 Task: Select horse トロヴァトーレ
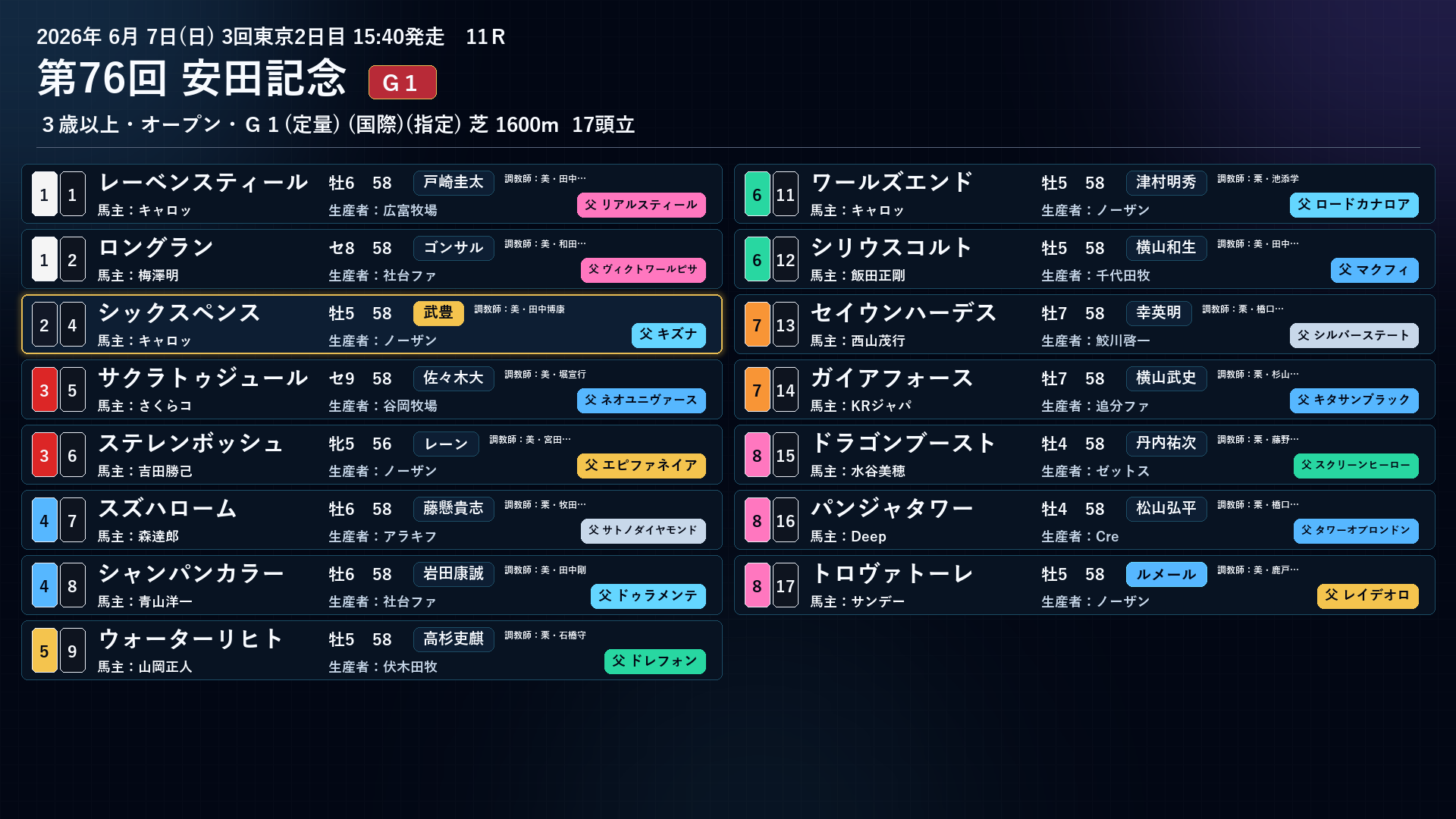(892, 574)
